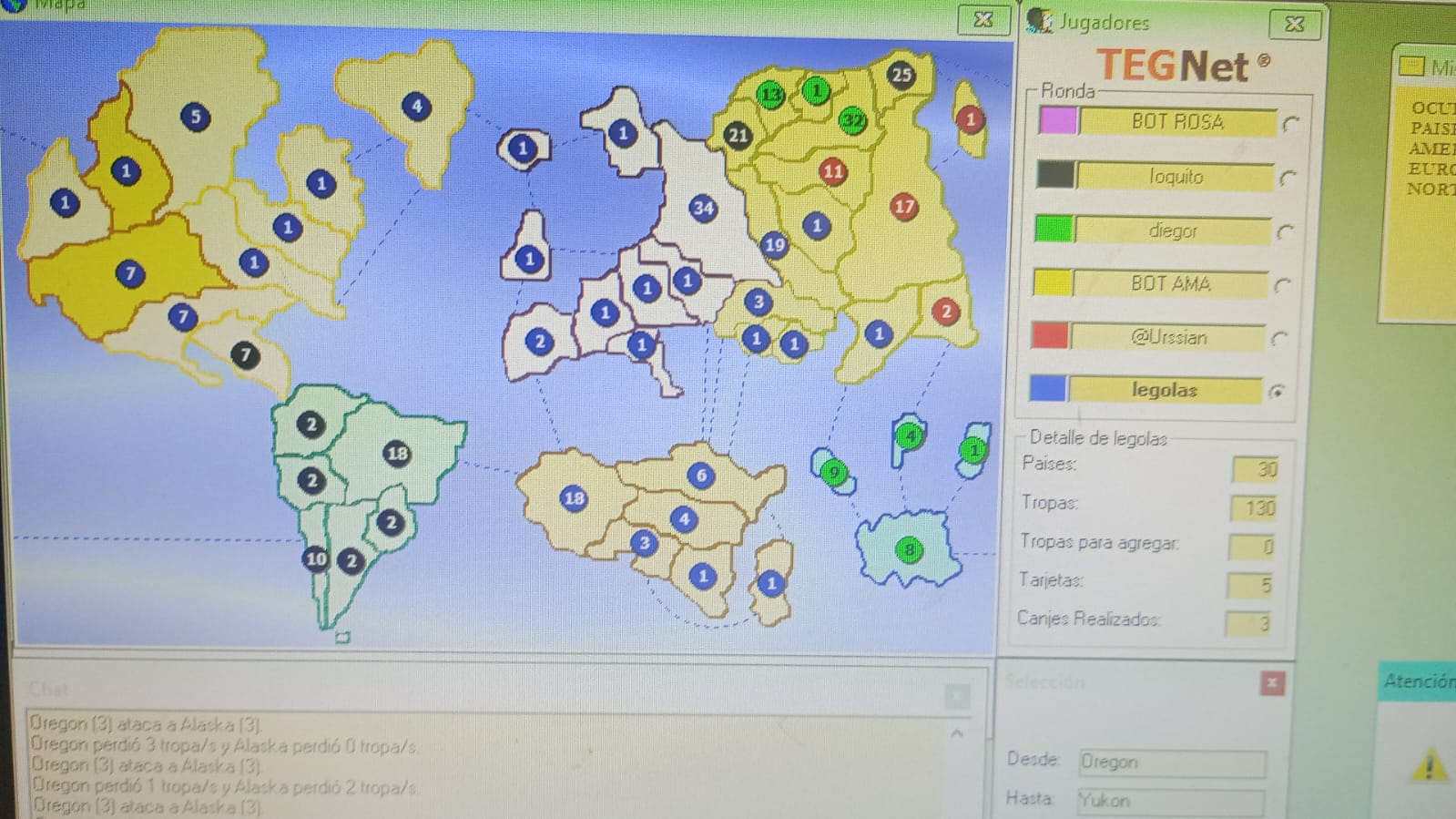1456x819 pixels.
Task: Select the green 8 token on Australia
Action: click(908, 549)
